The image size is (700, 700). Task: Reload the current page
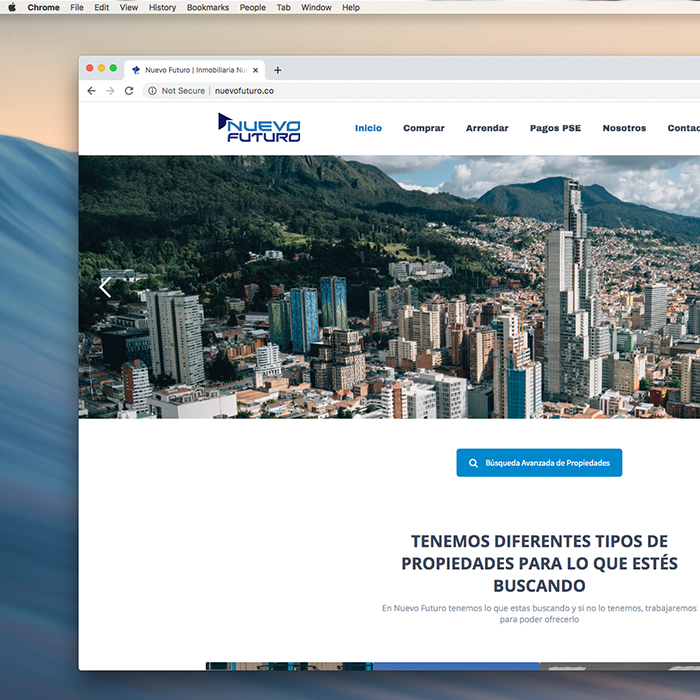click(x=129, y=91)
